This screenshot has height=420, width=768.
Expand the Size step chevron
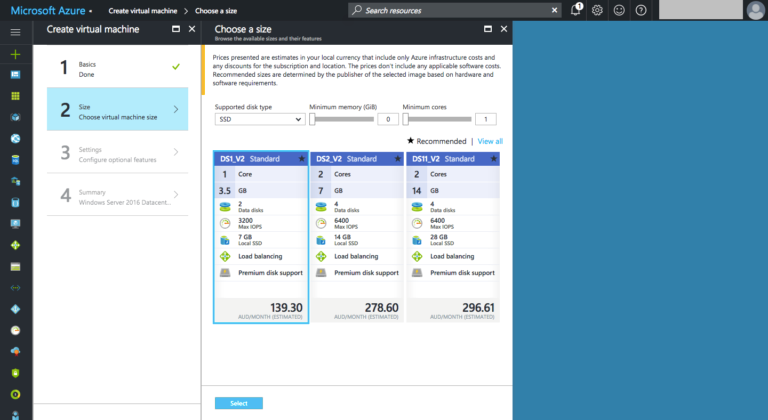pos(176,109)
